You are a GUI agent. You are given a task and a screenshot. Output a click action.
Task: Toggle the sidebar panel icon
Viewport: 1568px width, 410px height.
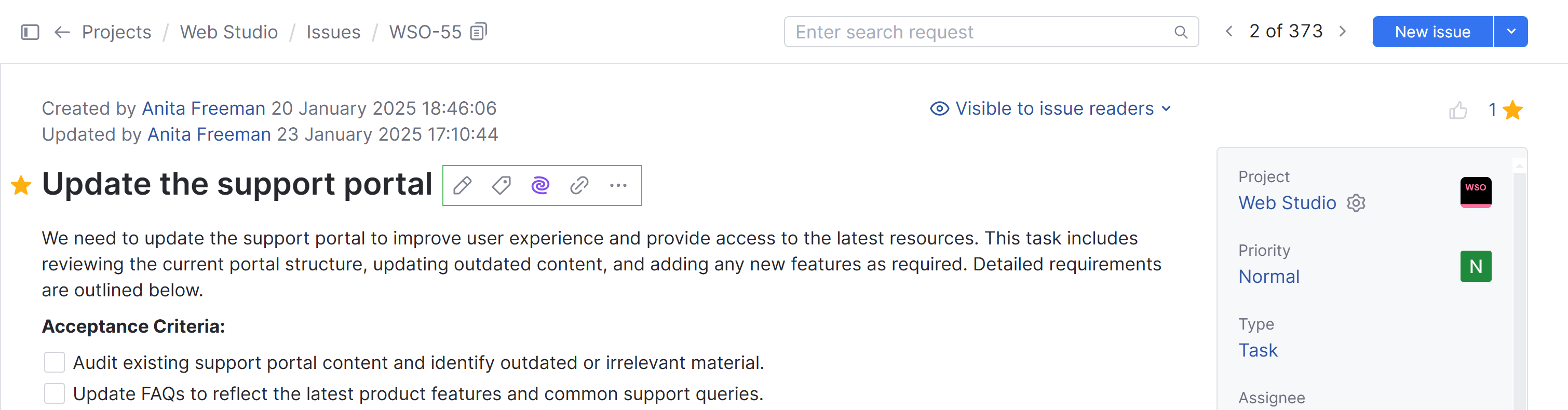click(30, 32)
